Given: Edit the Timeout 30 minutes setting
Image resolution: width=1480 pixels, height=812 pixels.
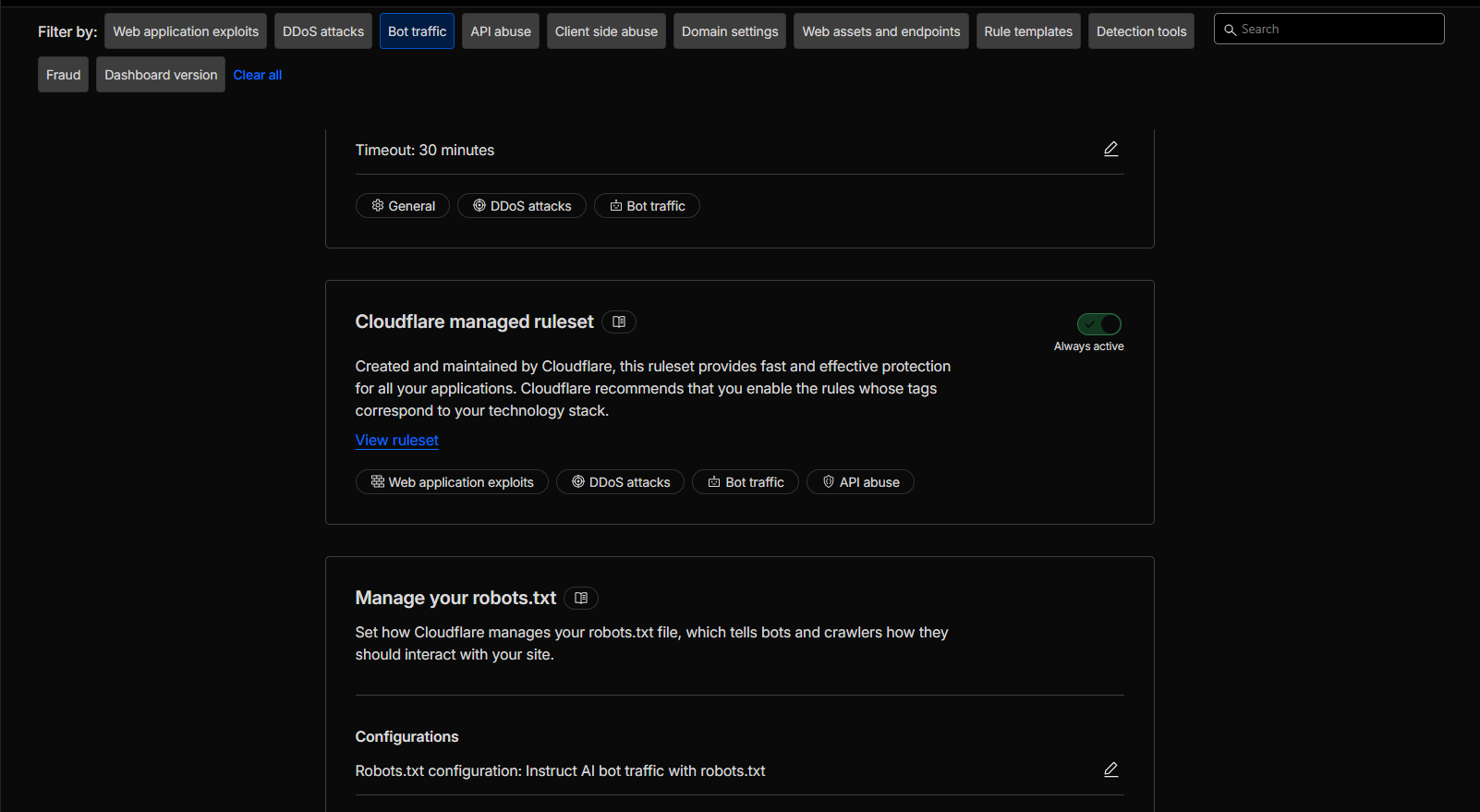Looking at the screenshot, I should coord(1110,149).
